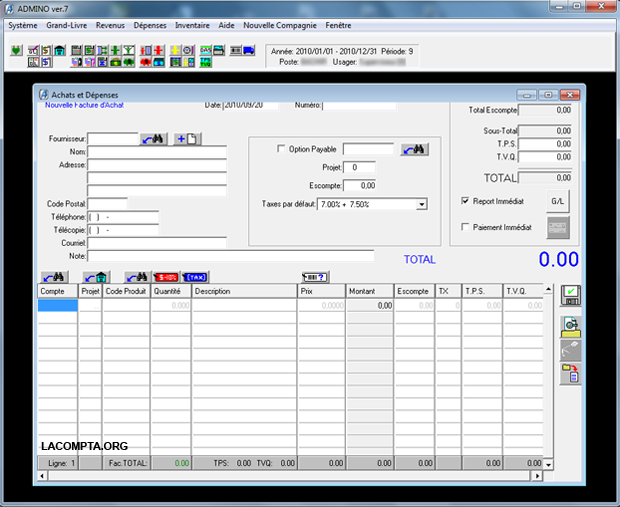Click the Nom input field

click(157, 152)
